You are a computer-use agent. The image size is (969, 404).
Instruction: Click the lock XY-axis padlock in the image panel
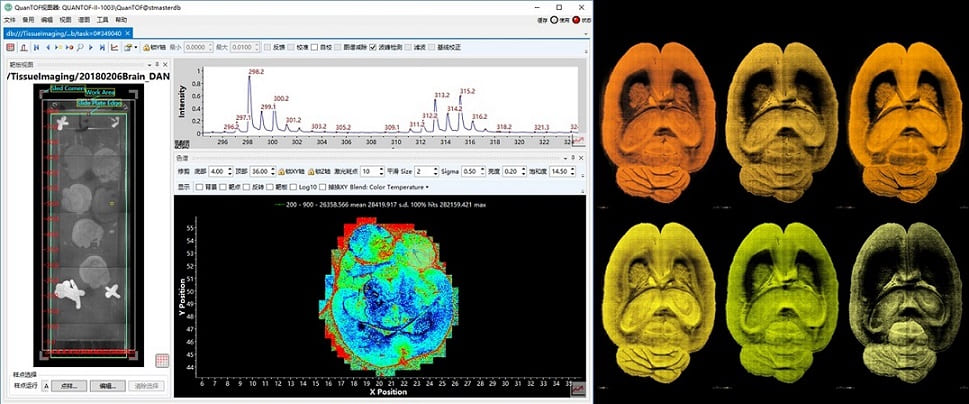tap(282, 172)
